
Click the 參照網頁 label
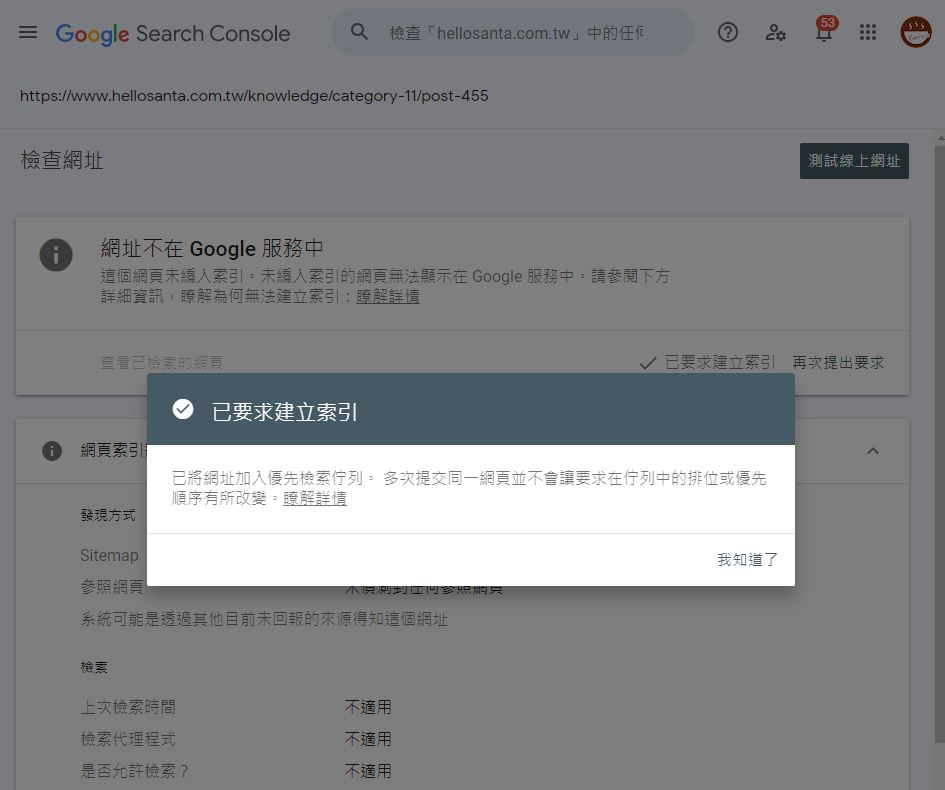pos(111,587)
